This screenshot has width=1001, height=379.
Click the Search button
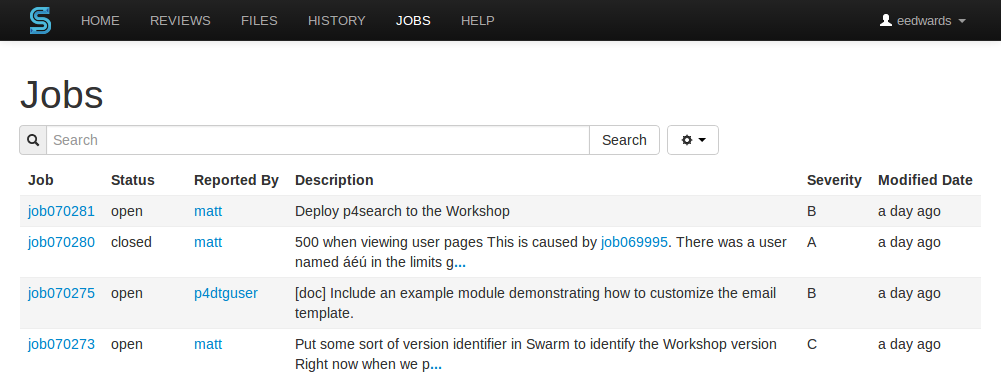[x=624, y=140]
